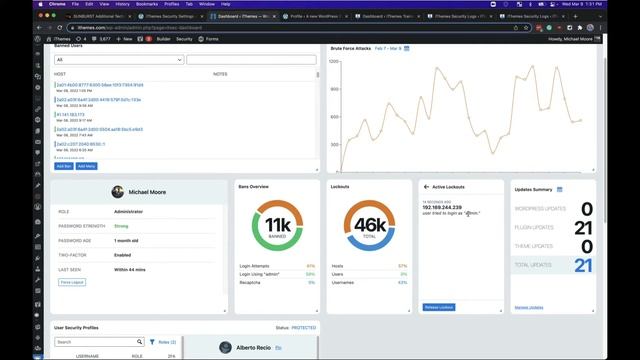Click Michael Moore's profile avatar in card
Screen dimensions: 640x360
pyautogui.click(x=118, y=192)
